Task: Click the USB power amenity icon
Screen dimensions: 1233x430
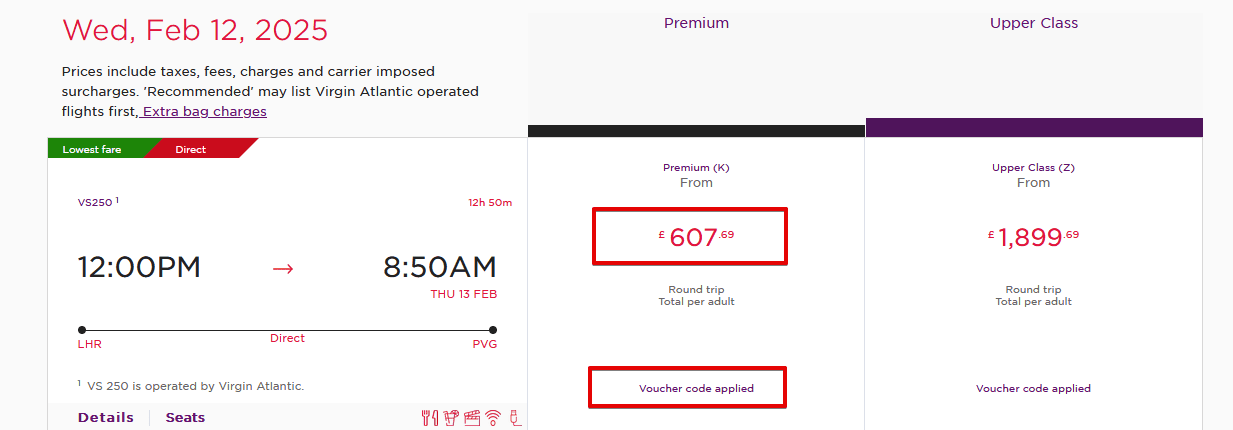Action: [x=515, y=418]
